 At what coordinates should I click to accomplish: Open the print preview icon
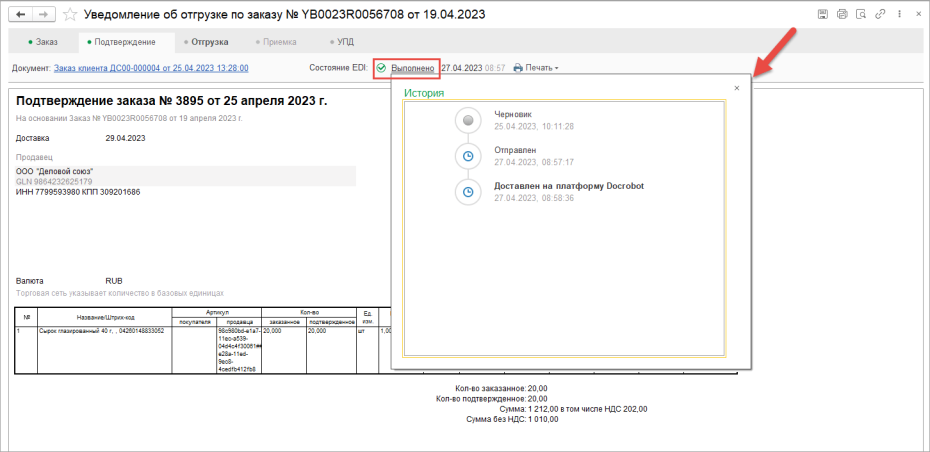point(860,14)
